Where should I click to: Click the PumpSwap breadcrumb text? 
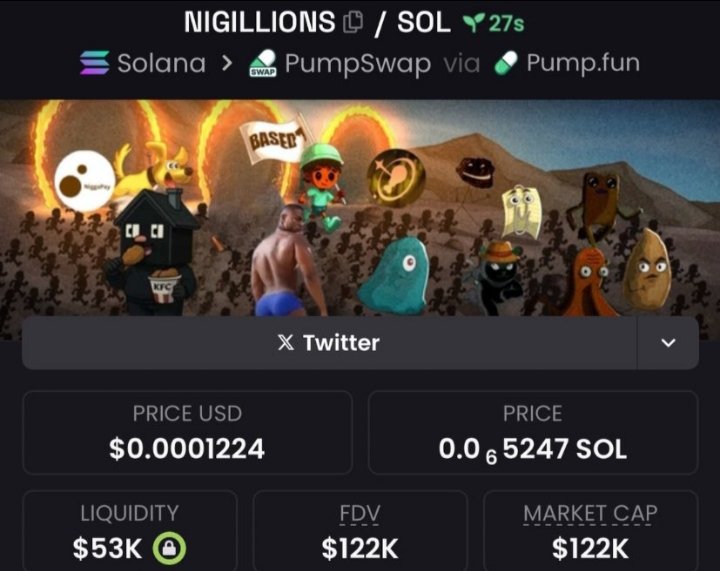[x=358, y=64]
